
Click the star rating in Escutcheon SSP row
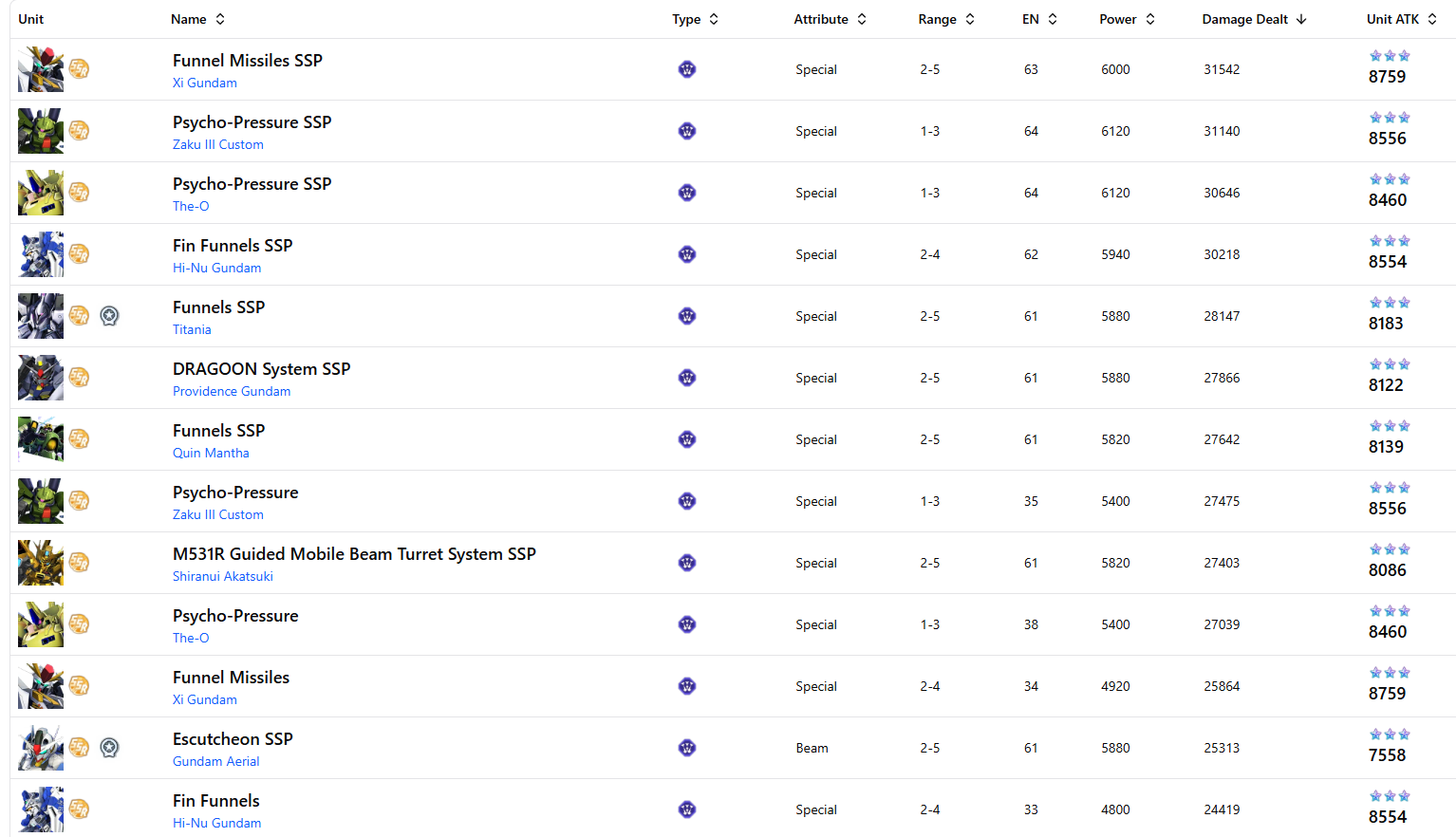1389,735
